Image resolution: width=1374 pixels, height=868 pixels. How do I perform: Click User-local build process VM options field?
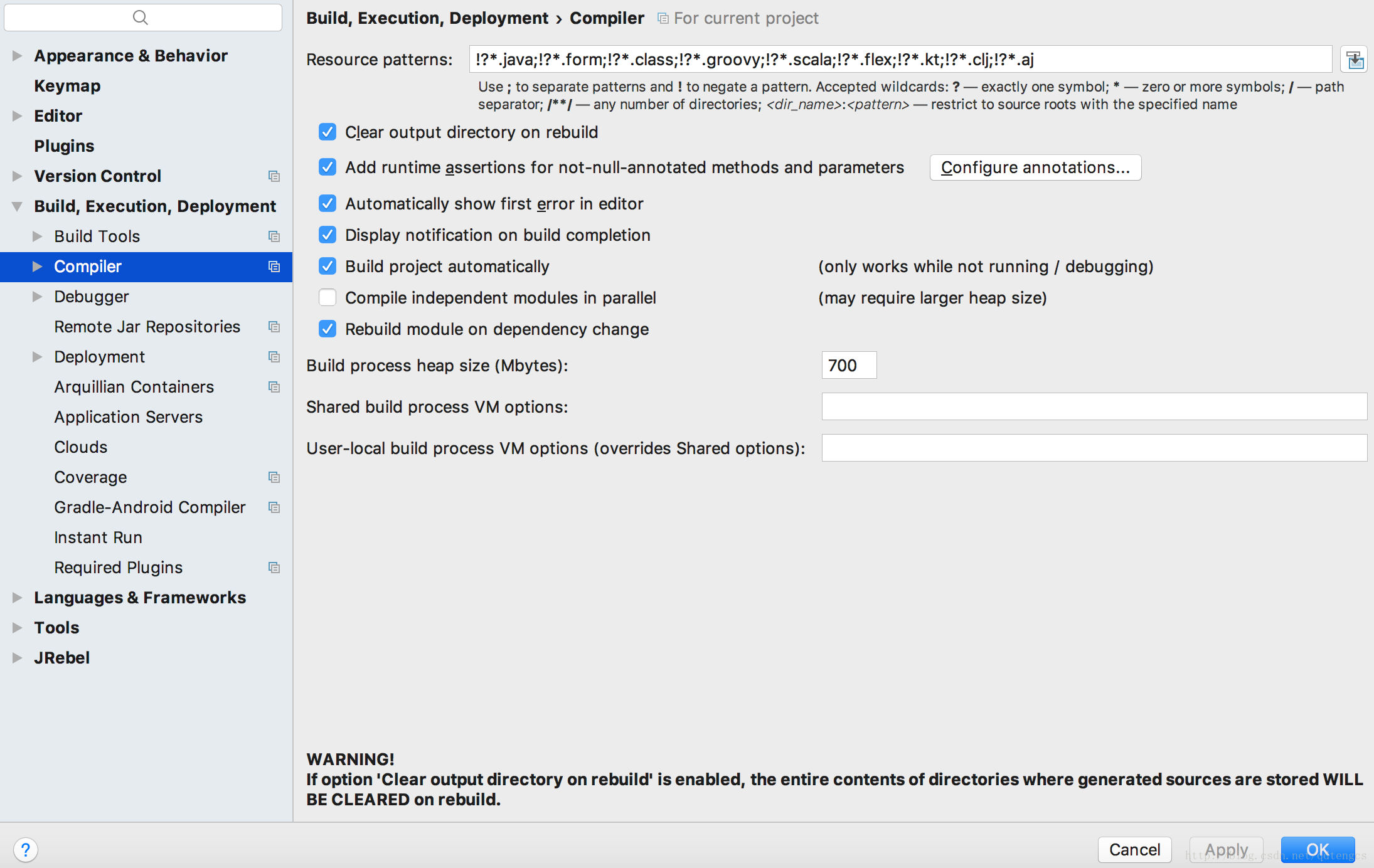(1094, 448)
